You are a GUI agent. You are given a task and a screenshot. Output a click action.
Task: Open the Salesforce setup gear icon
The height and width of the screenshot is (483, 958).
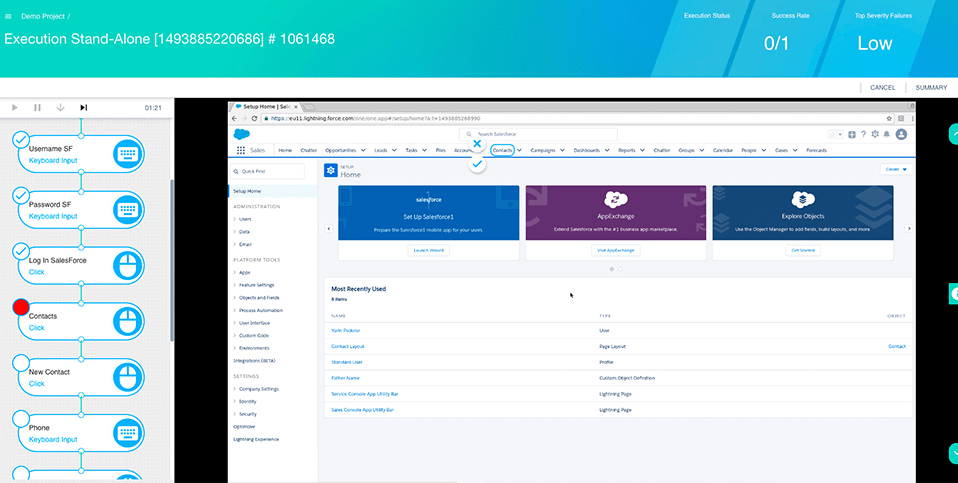(875, 134)
